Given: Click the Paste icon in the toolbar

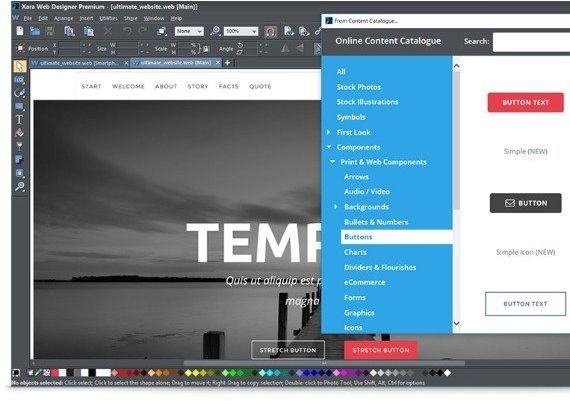Looking at the screenshot, I should coord(89,31).
